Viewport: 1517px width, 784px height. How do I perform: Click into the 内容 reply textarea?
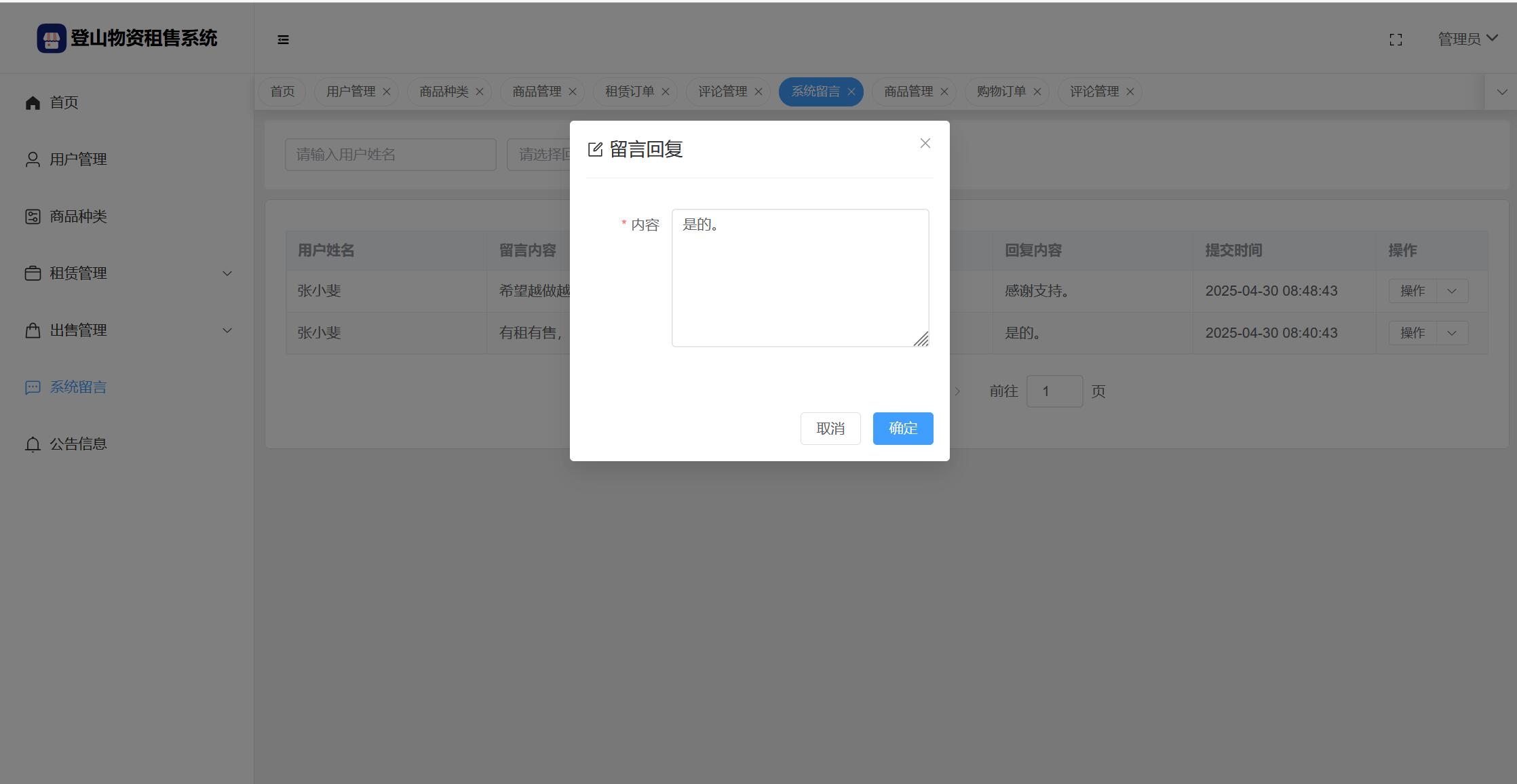click(x=800, y=278)
